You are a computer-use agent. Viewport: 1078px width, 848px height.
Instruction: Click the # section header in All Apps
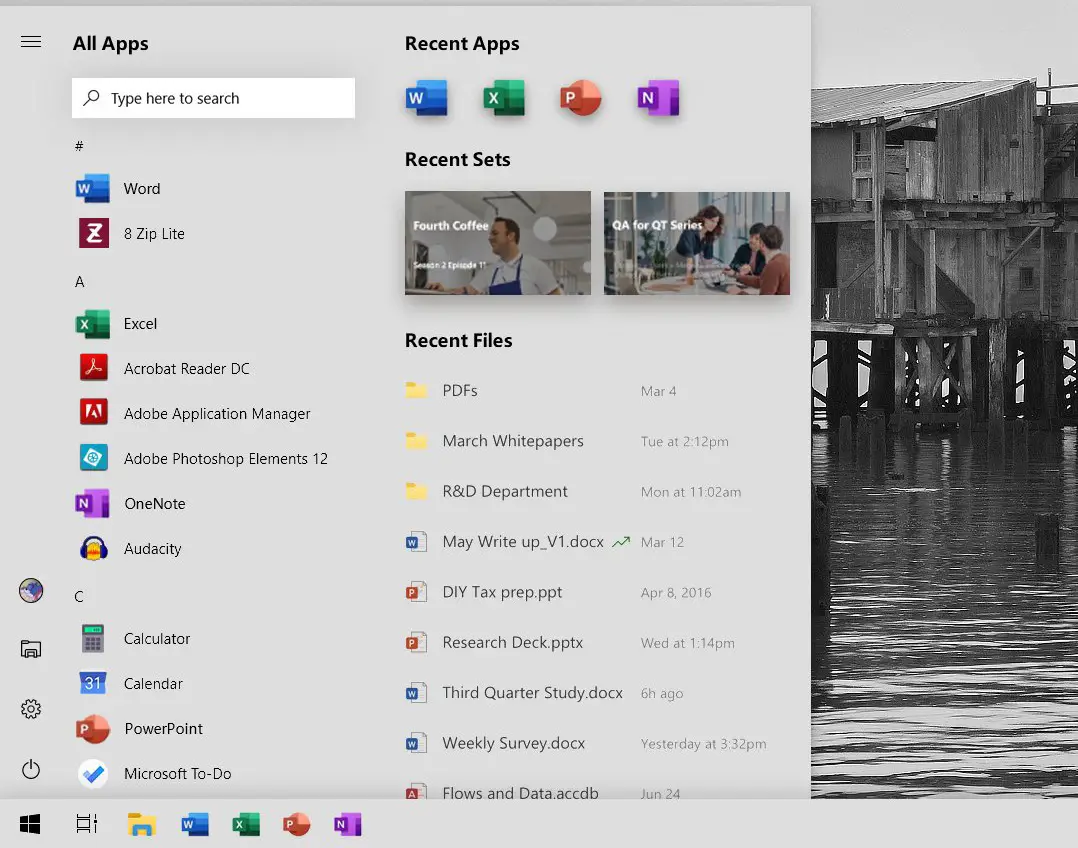click(x=79, y=146)
